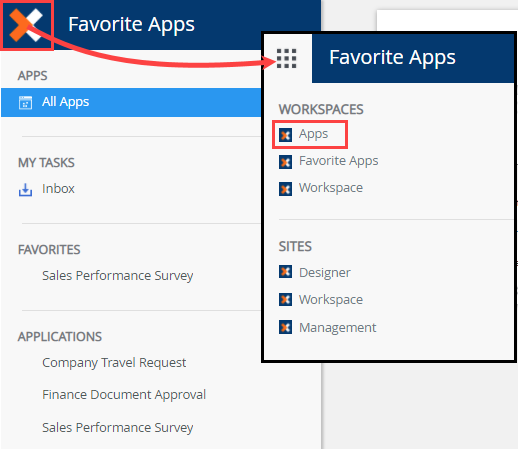Select Favorite Apps in Workspaces list
The width and height of the screenshot is (518, 449).
click(x=339, y=161)
